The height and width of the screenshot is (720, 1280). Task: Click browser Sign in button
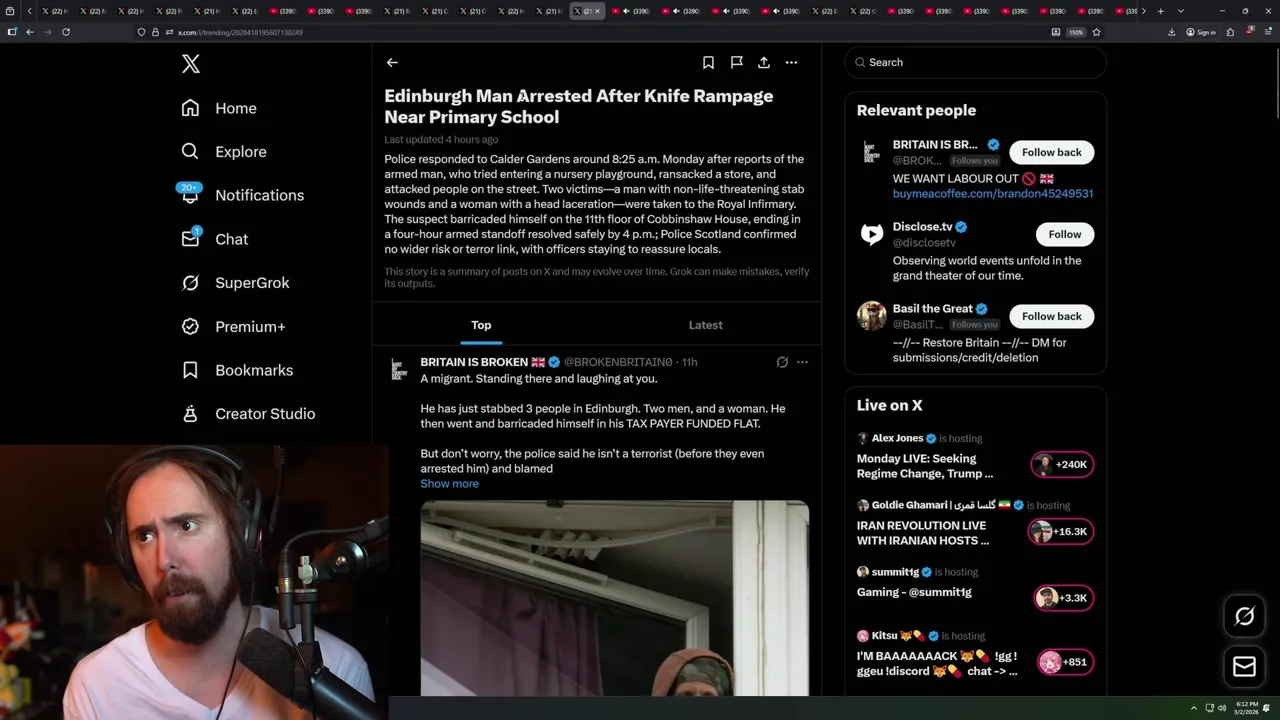[1201, 32]
